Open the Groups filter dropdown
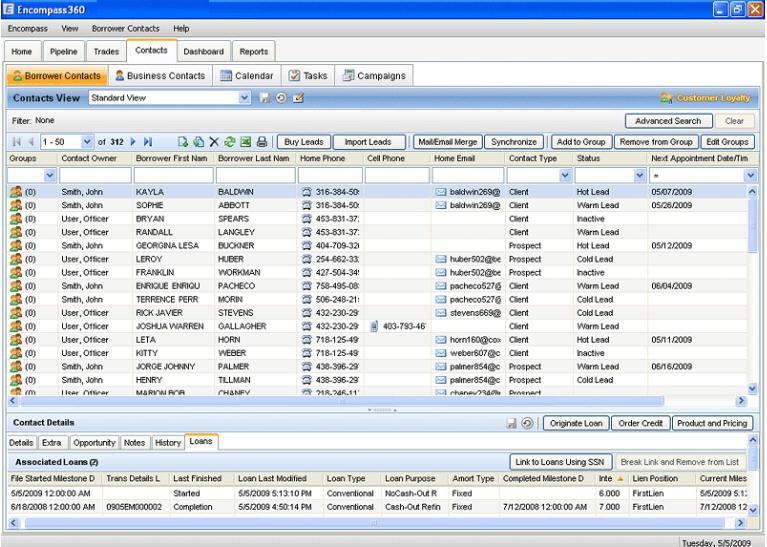 click(x=50, y=175)
